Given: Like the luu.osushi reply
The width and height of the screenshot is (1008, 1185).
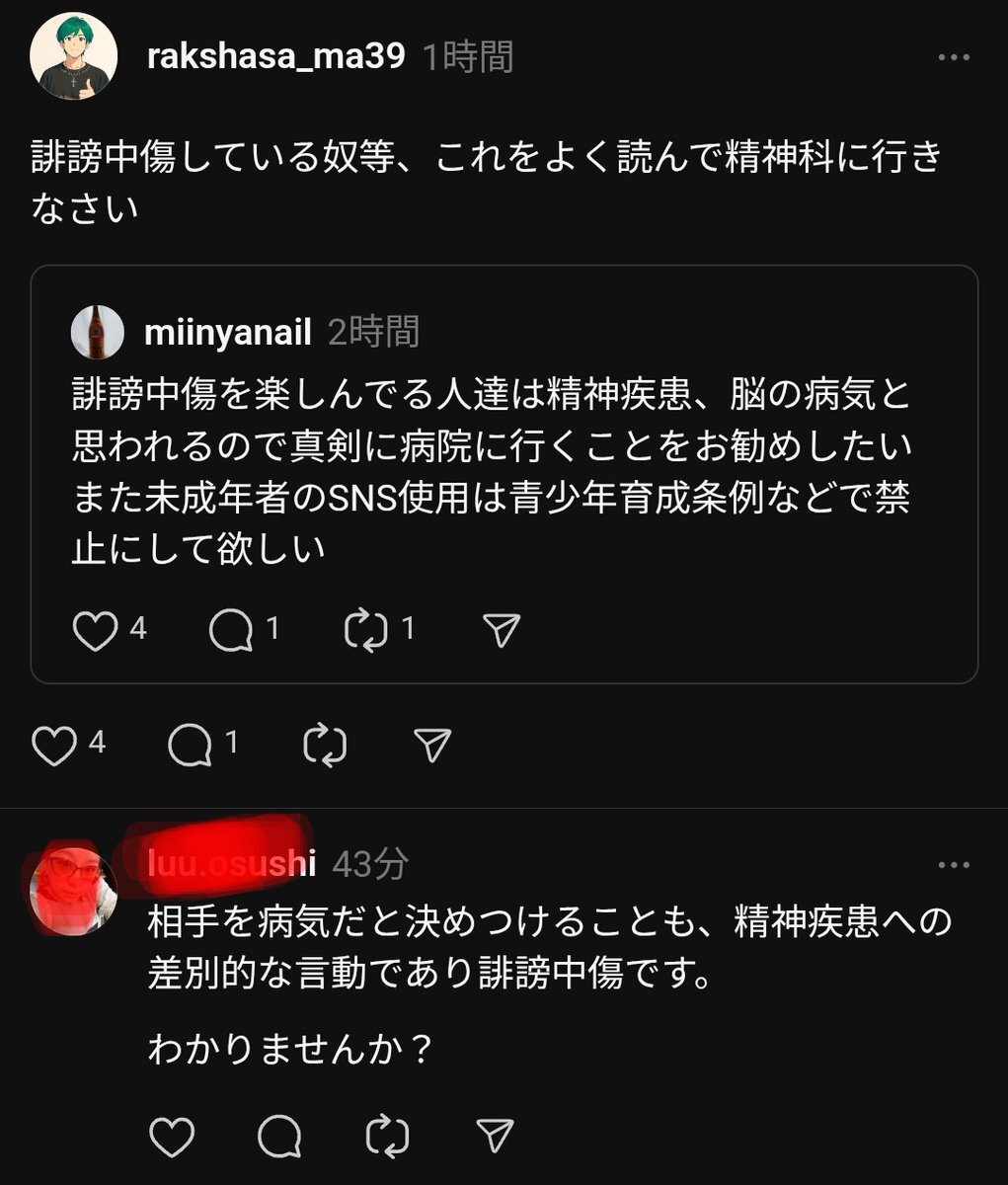Looking at the screenshot, I should pyautogui.click(x=171, y=1136).
